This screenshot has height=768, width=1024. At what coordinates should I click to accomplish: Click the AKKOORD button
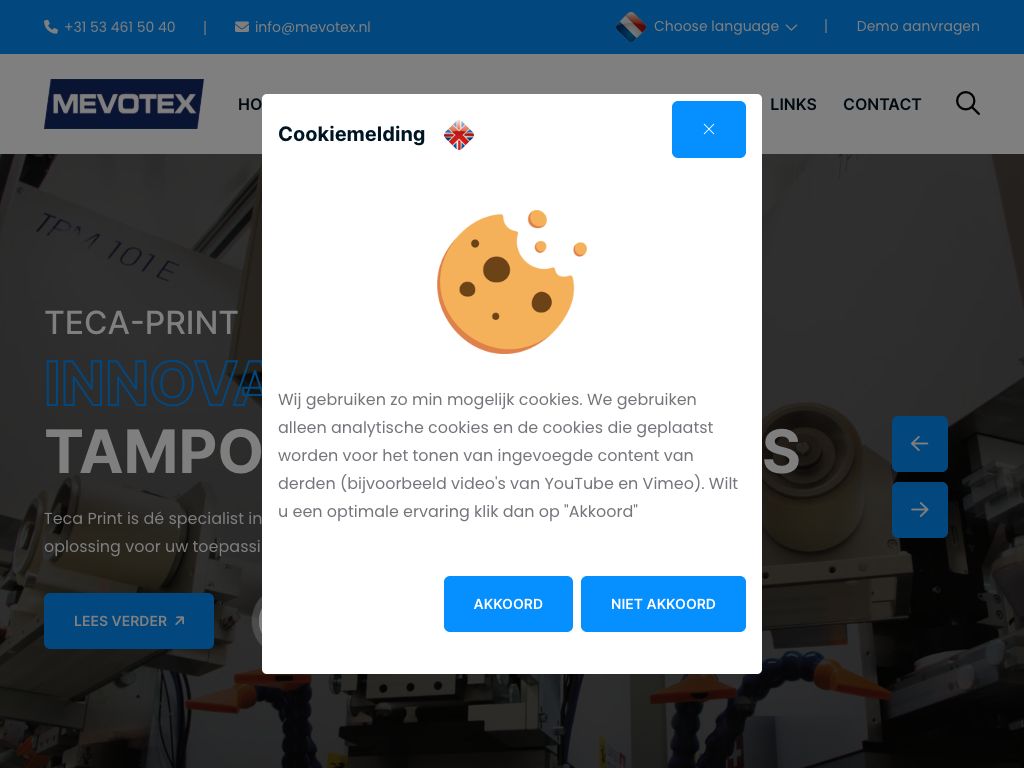[508, 604]
